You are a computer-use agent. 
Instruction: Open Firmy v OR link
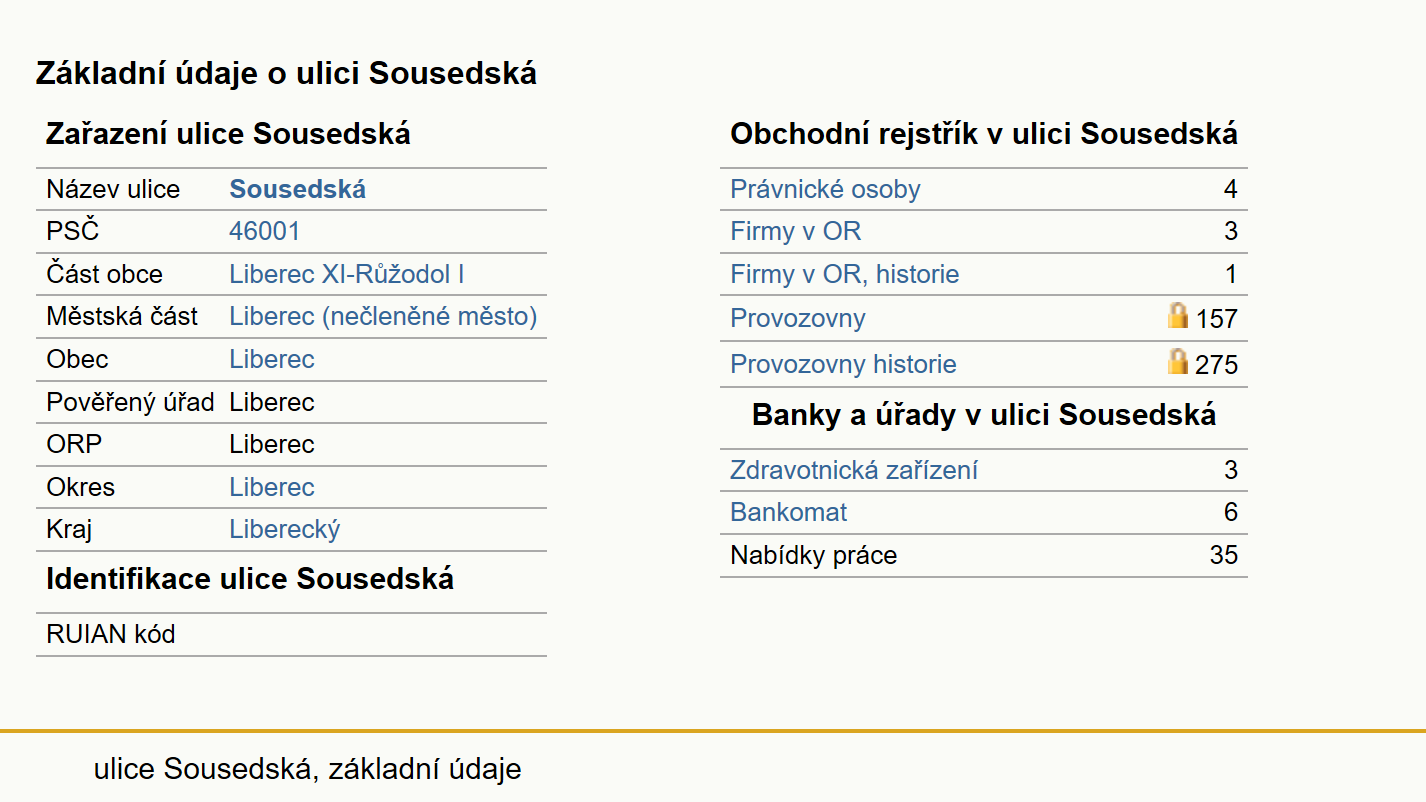click(x=795, y=232)
